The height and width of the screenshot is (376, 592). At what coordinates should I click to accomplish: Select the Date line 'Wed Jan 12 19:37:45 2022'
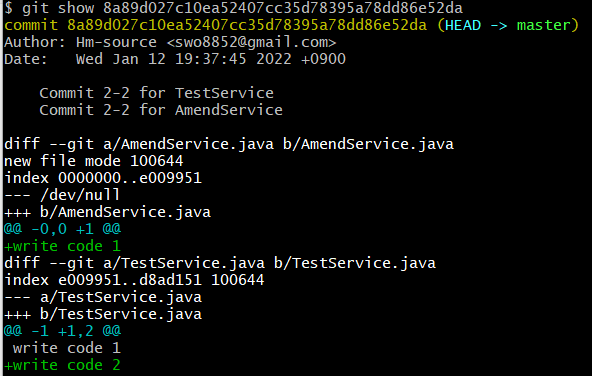tap(175, 59)
